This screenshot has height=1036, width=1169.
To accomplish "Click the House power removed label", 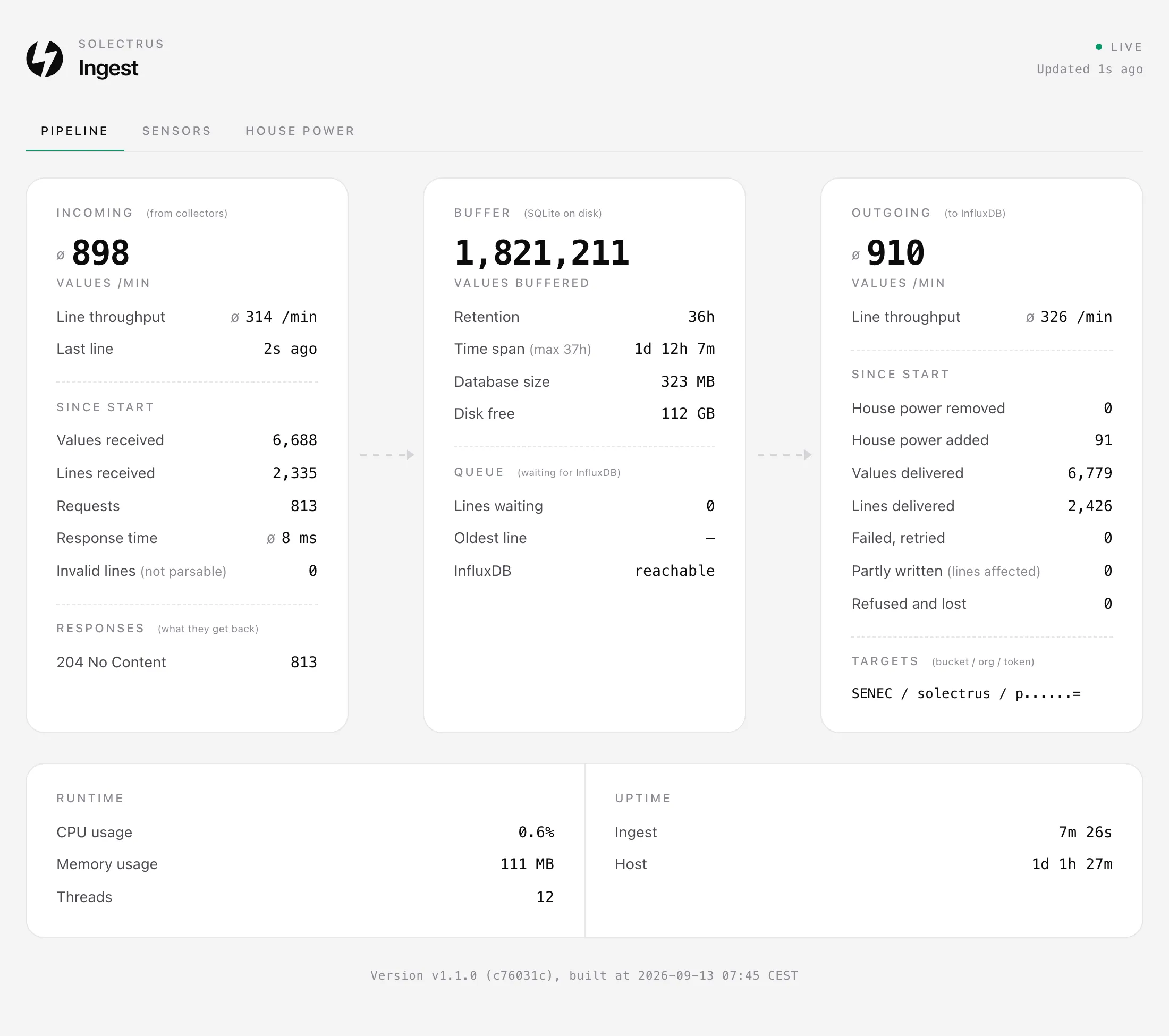I will point(928,408).
